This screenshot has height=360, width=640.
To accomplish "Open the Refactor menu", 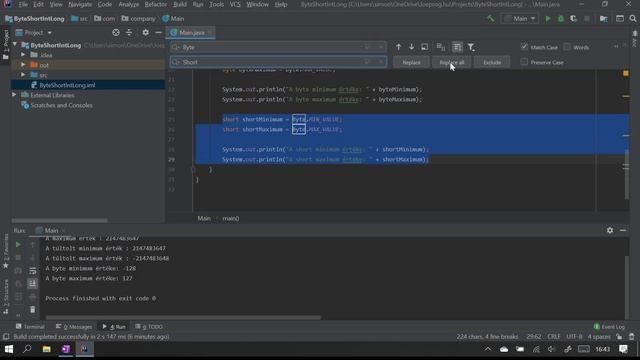I will point(156,4).
